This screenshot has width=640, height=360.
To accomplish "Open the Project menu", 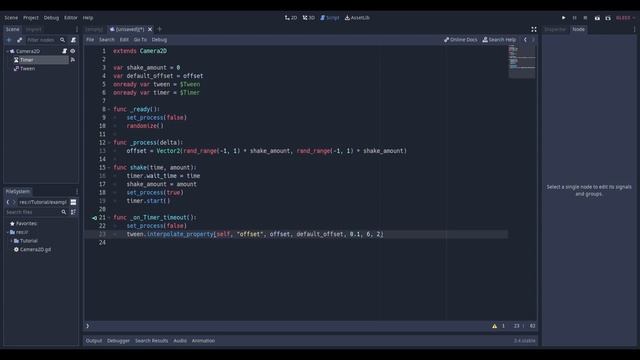I will [x=31, y=18].
